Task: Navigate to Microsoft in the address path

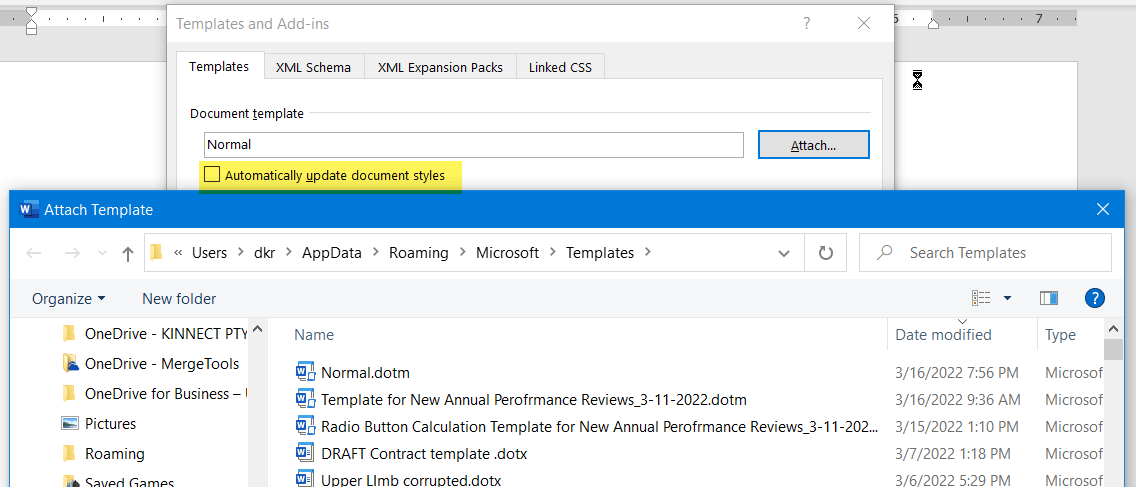Action: tap(507, 253)
